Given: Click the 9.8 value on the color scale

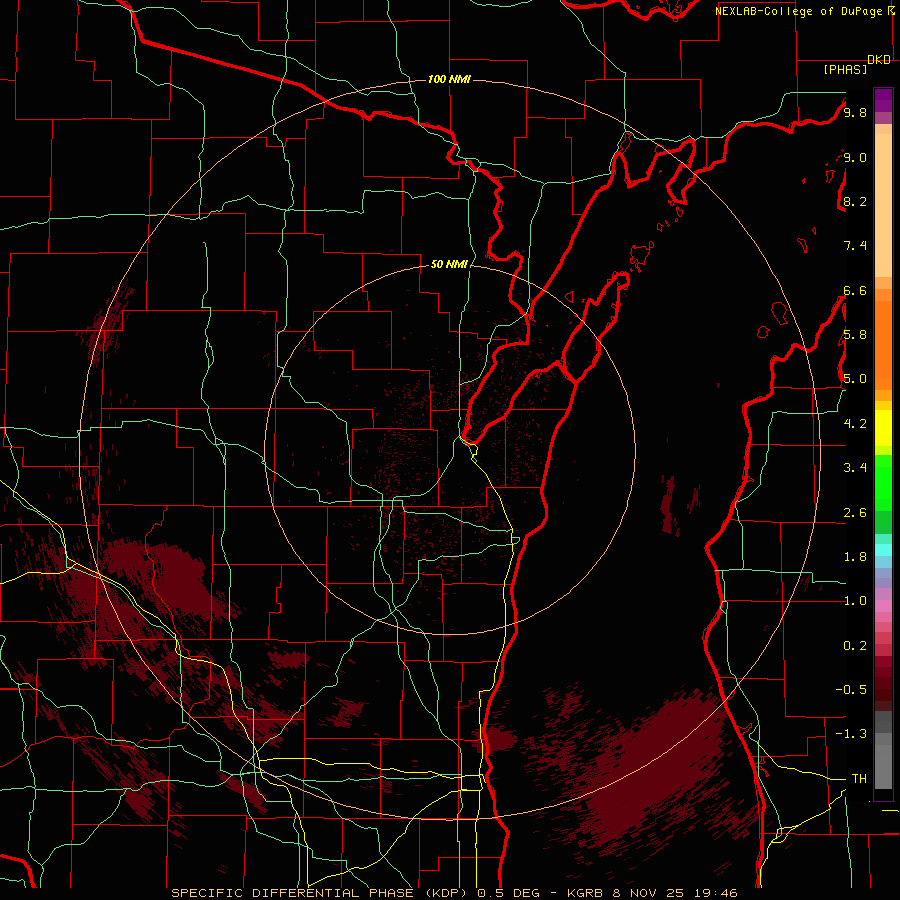Looking at the screenshot, I should pos(855,112).
